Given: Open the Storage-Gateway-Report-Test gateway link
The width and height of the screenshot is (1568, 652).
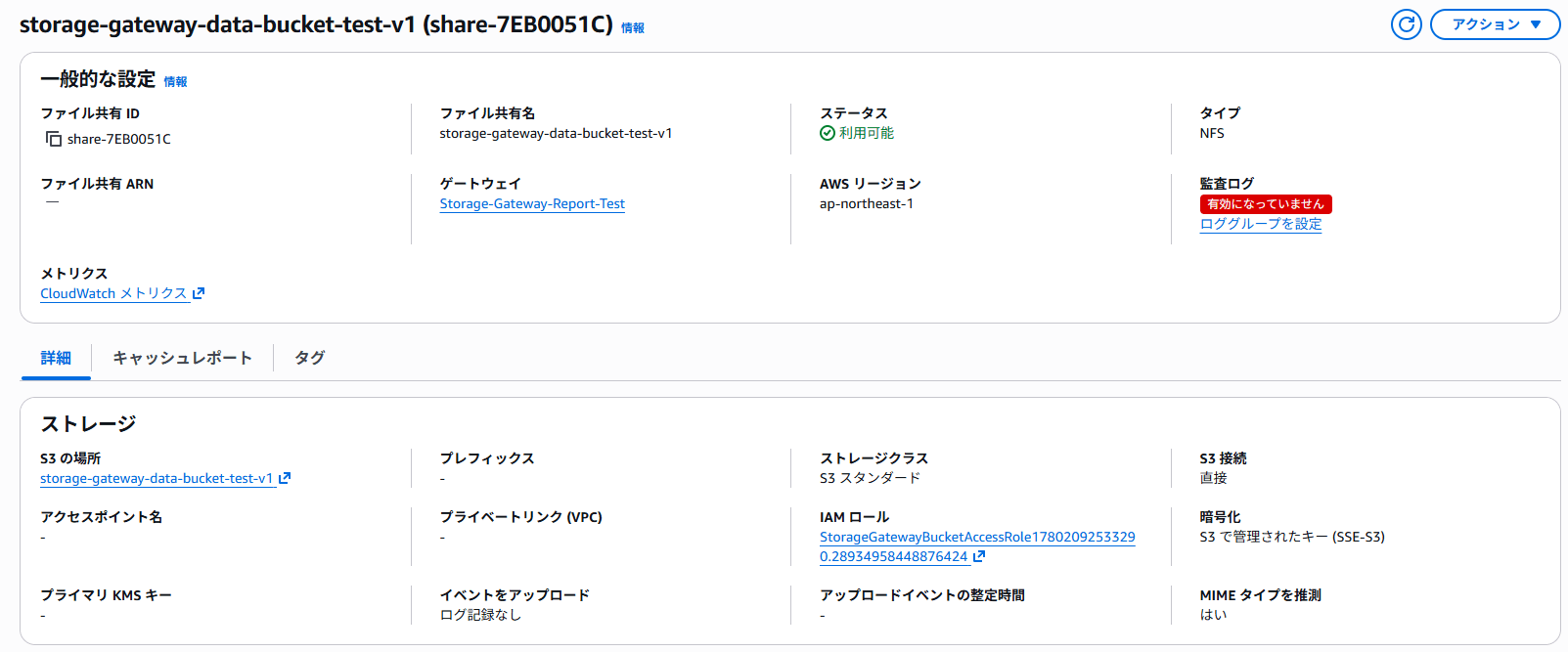Looking at the screenshot, I should point(532,203).
